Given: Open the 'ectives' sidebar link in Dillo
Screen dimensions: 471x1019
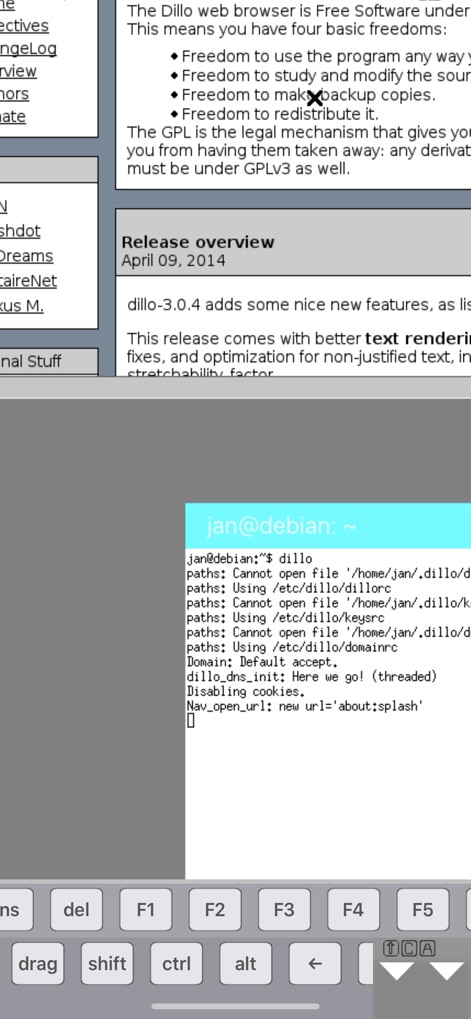Looking at the screenshot, I should tap(24, 25).
